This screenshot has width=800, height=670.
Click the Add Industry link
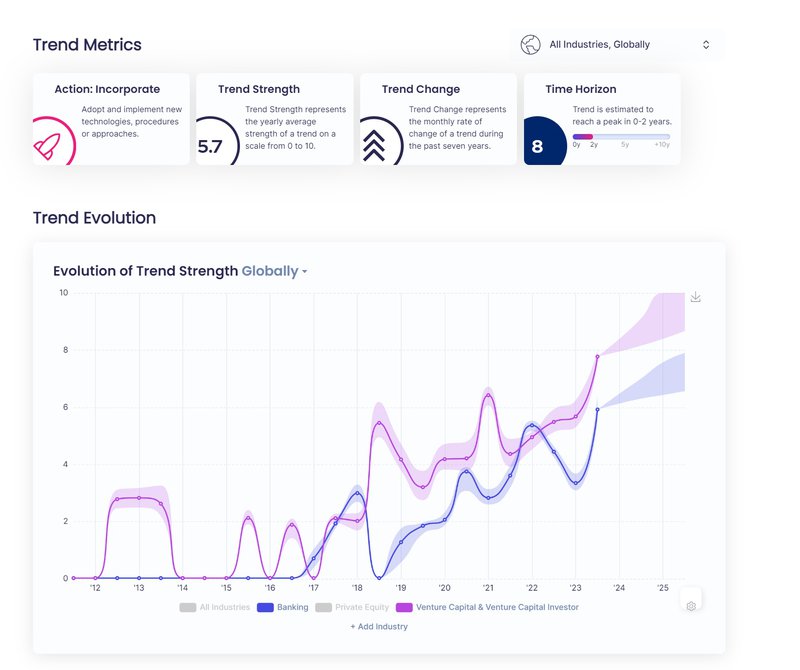click(378, 626)
